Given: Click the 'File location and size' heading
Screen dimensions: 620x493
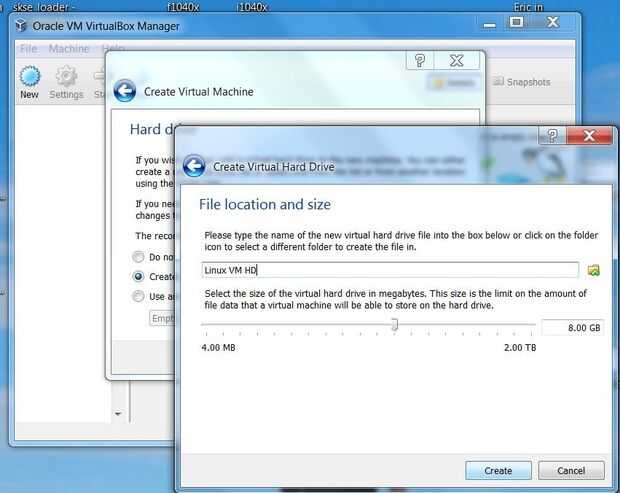Looking at the screenshot, I should (x=265, y=204).
